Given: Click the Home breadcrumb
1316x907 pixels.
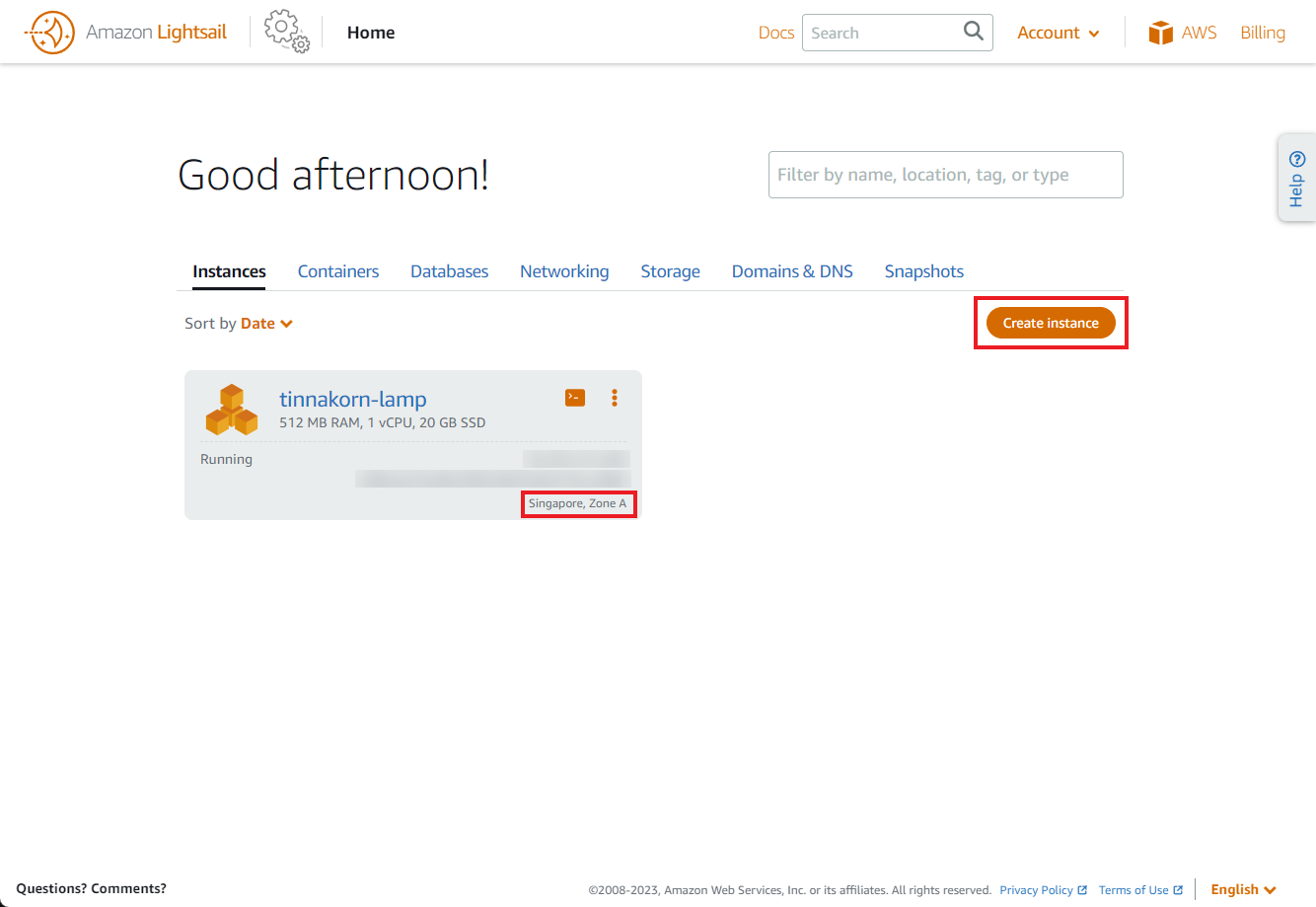Looking at the screenshot, I should pos(371,33).
